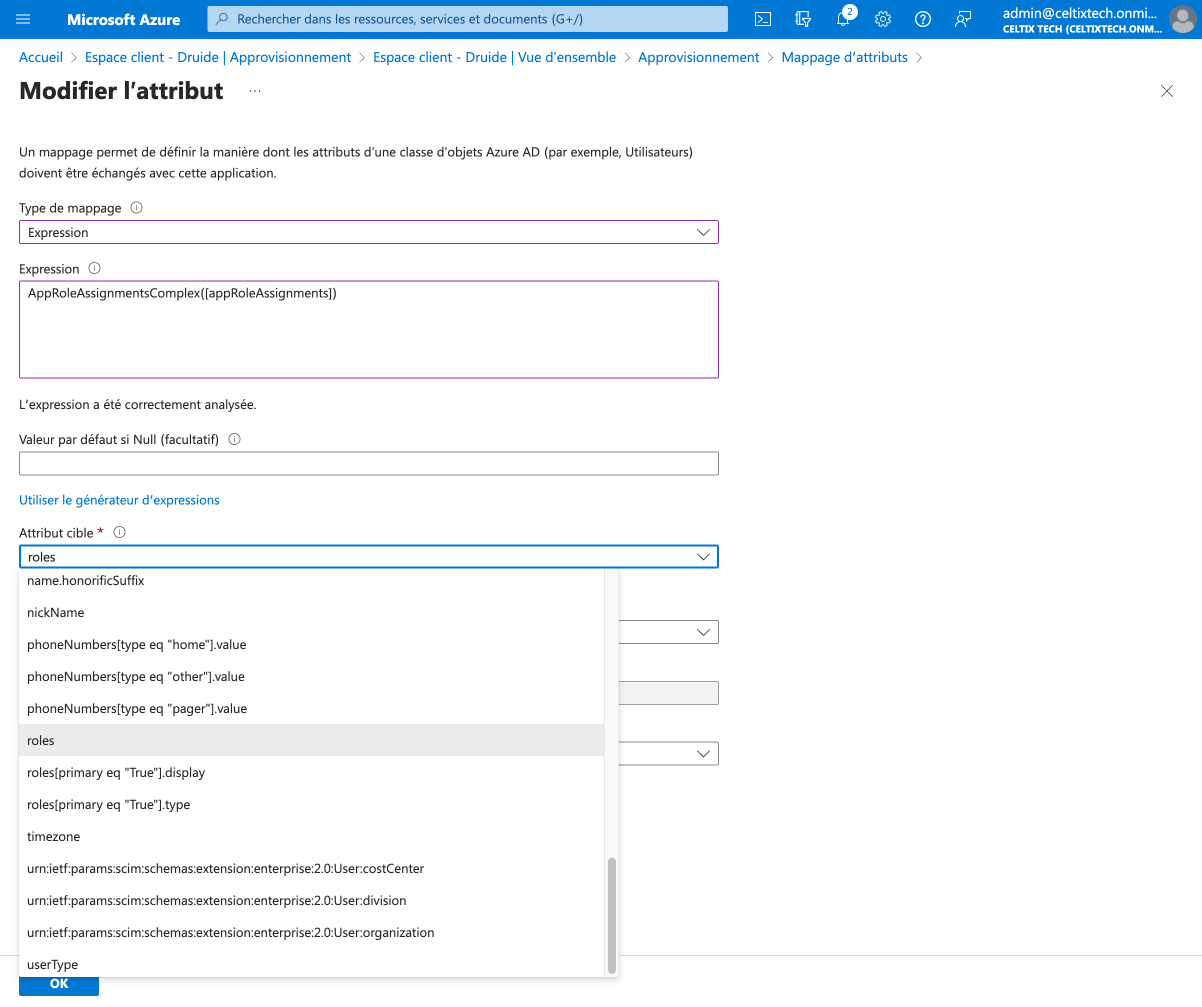Click the disabled grey field beside the list
Viewport: 1202px width, 1007px height.
[x=669, y=693]
